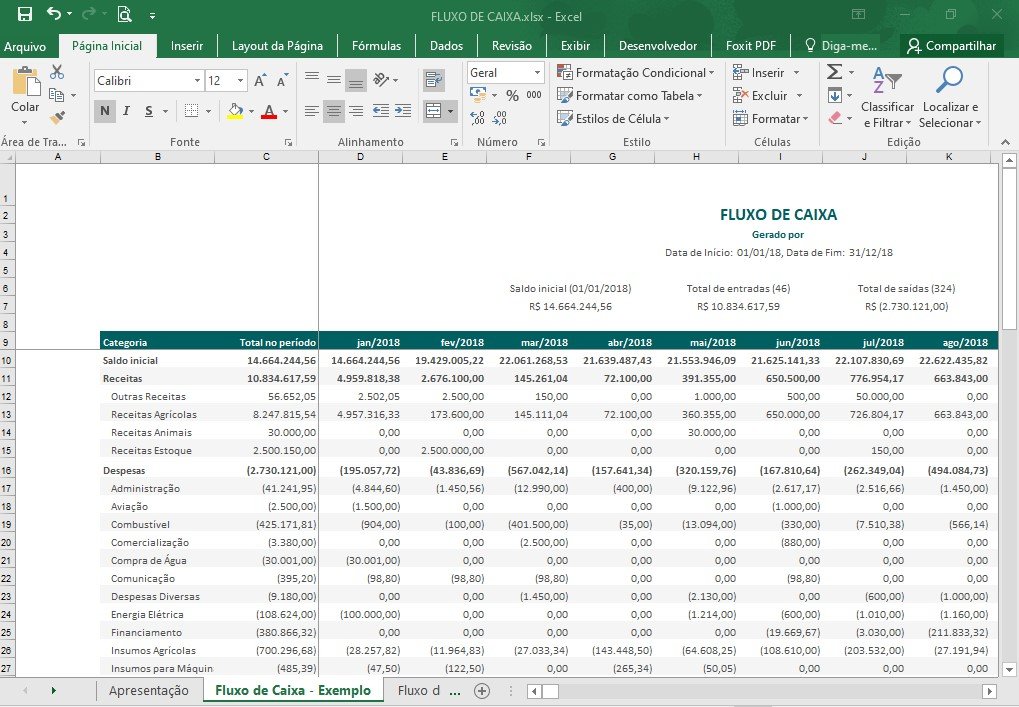Click the vertical scrollbar down arrow
The width and height of the screenshot is (1019, 707).
(1009, 669)
